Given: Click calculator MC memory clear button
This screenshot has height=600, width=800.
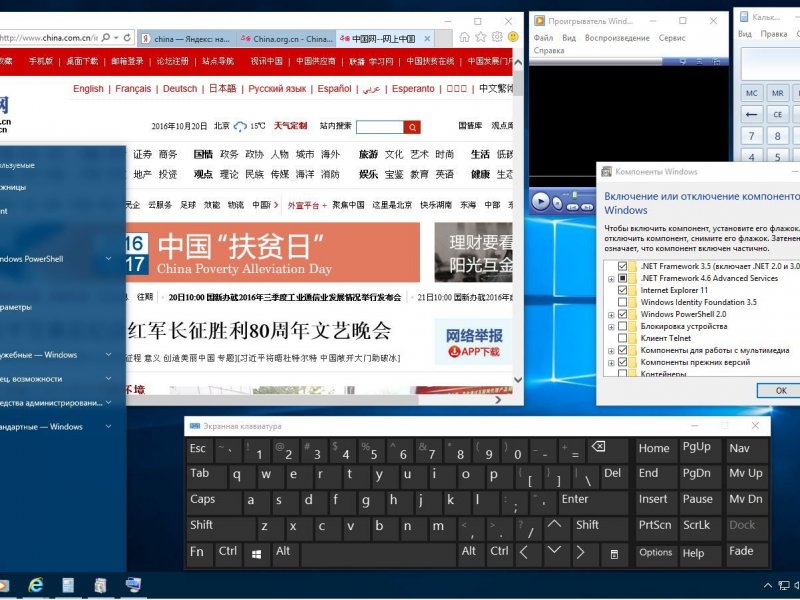Looking at the screenshot, I should [x=751, y=93].
